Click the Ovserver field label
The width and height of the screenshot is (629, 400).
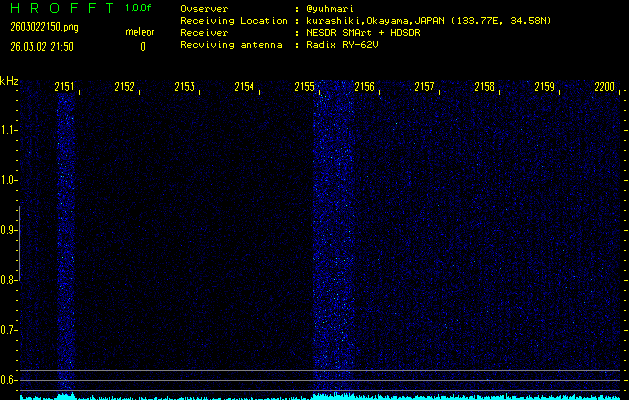(x=204, y=9)
